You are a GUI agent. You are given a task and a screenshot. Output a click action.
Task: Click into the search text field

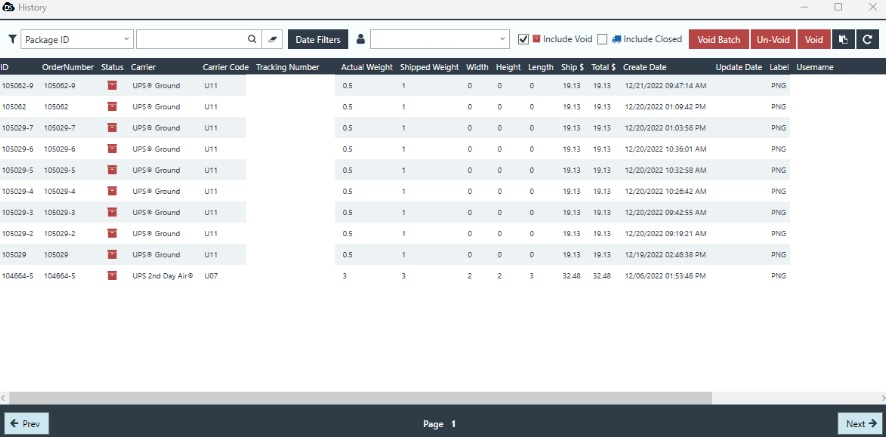(x=190, y=40)
